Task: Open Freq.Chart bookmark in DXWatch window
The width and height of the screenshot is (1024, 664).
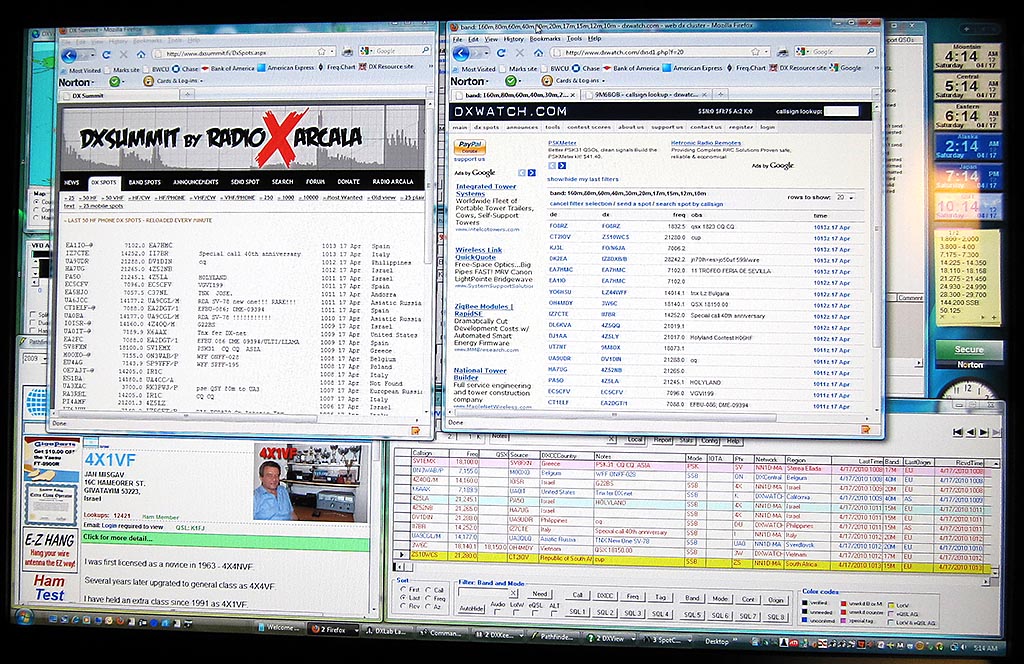Action: point(746,68)
